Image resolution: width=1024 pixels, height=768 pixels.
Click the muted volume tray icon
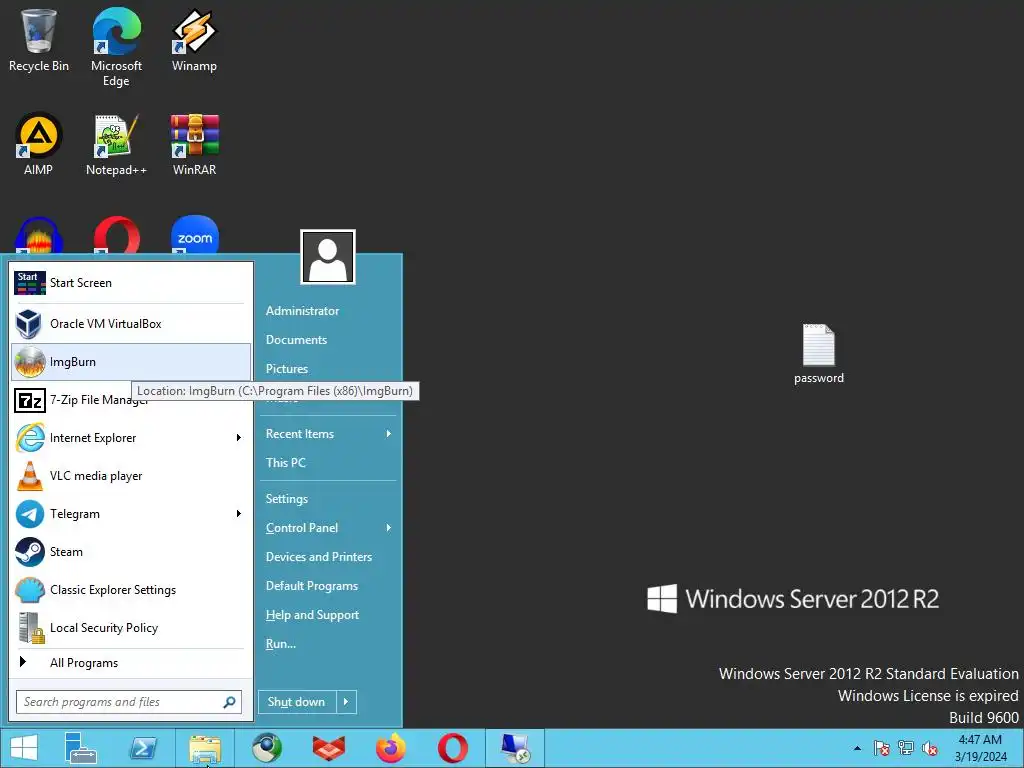click(x=930, y=748)
